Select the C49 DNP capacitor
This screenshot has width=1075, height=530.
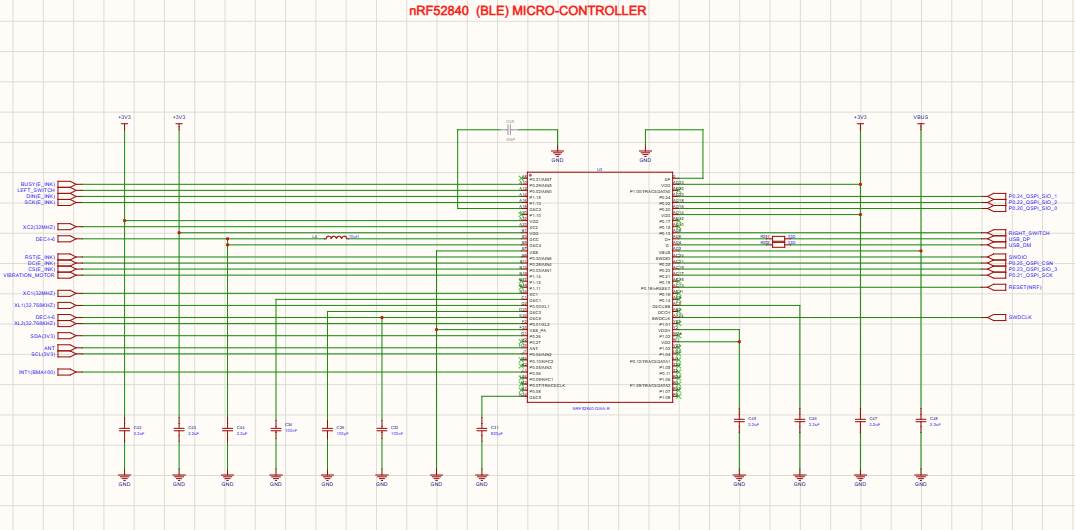click(x=510, y=129)
